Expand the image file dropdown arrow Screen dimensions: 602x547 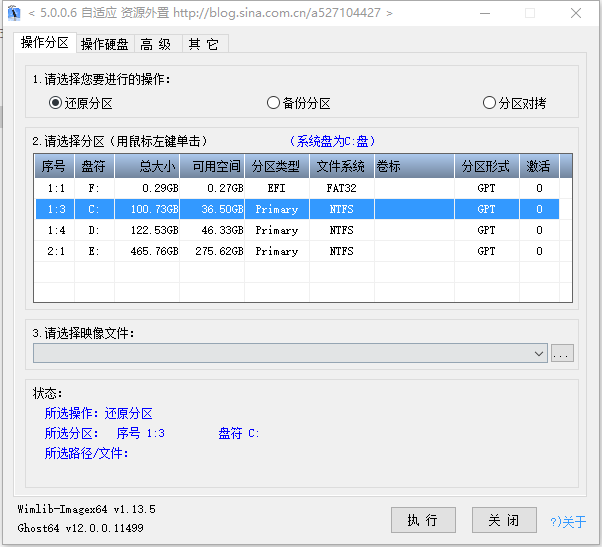point(539,353)
